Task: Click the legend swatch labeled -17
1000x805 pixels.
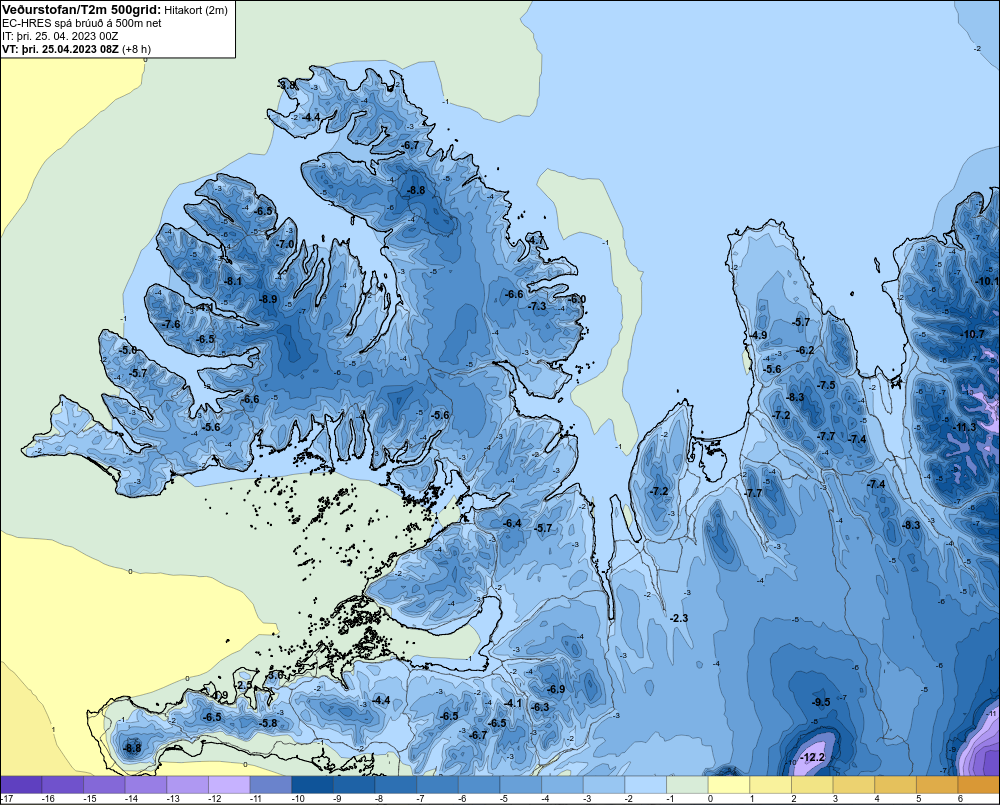Action: (x=21, y=785)
